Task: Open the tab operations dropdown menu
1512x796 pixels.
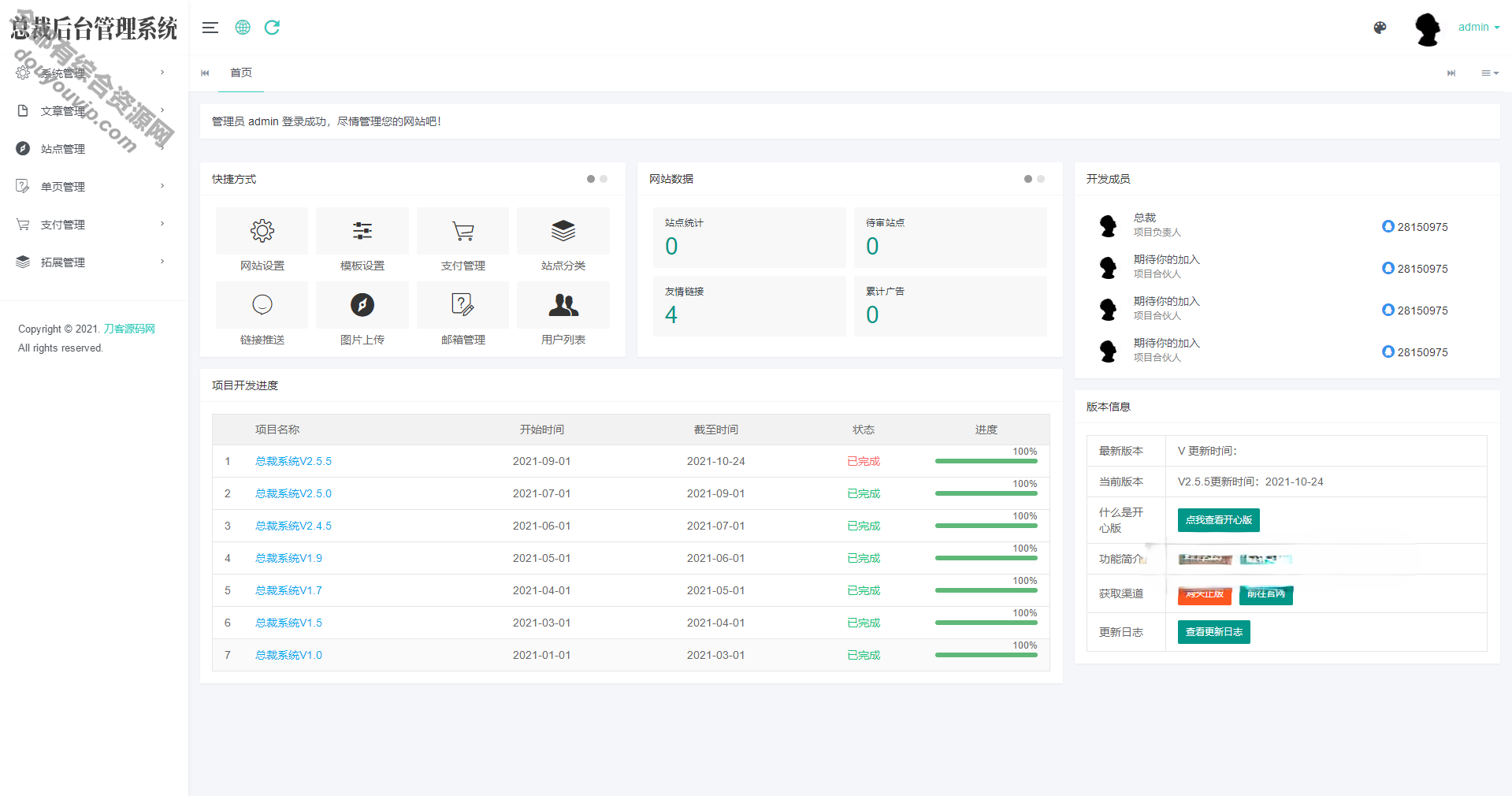Action: point(1489,73)
